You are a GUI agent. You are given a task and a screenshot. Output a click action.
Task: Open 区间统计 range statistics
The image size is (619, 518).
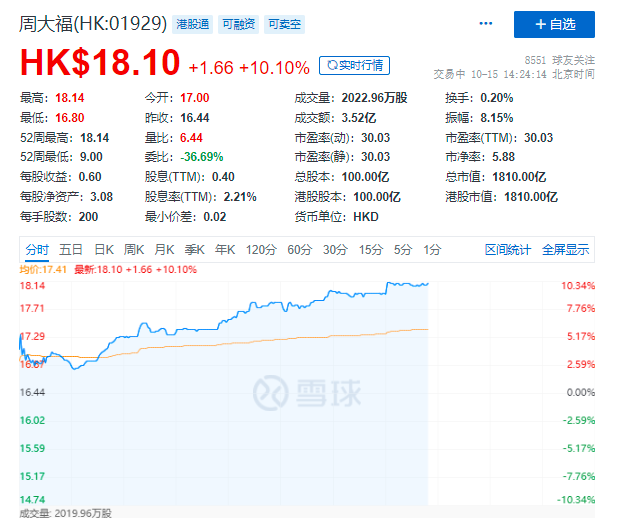pyautogui.click(x=508, y=250)
